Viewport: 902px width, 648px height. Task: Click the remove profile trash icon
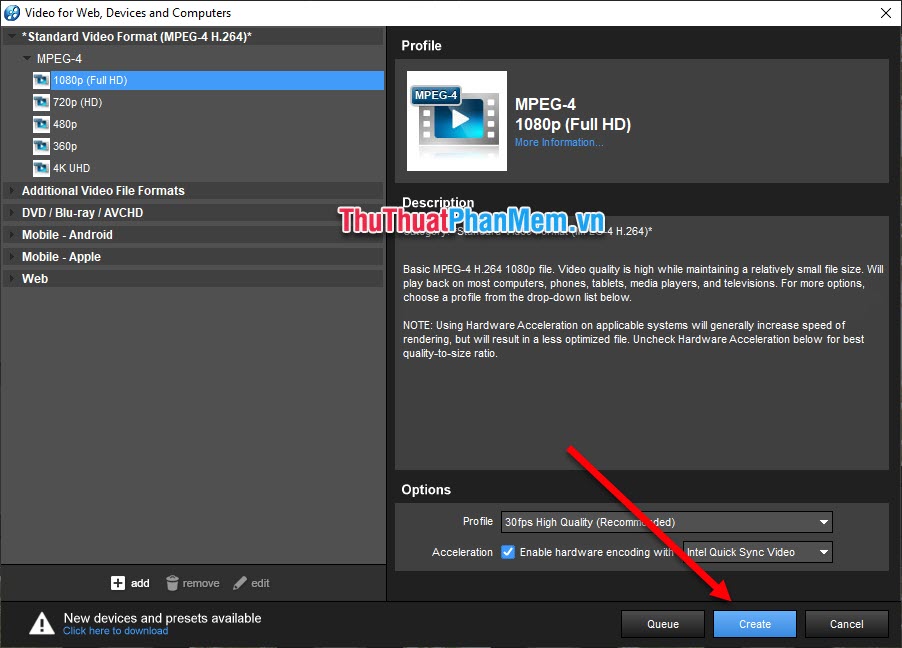[x=172, y=583]
